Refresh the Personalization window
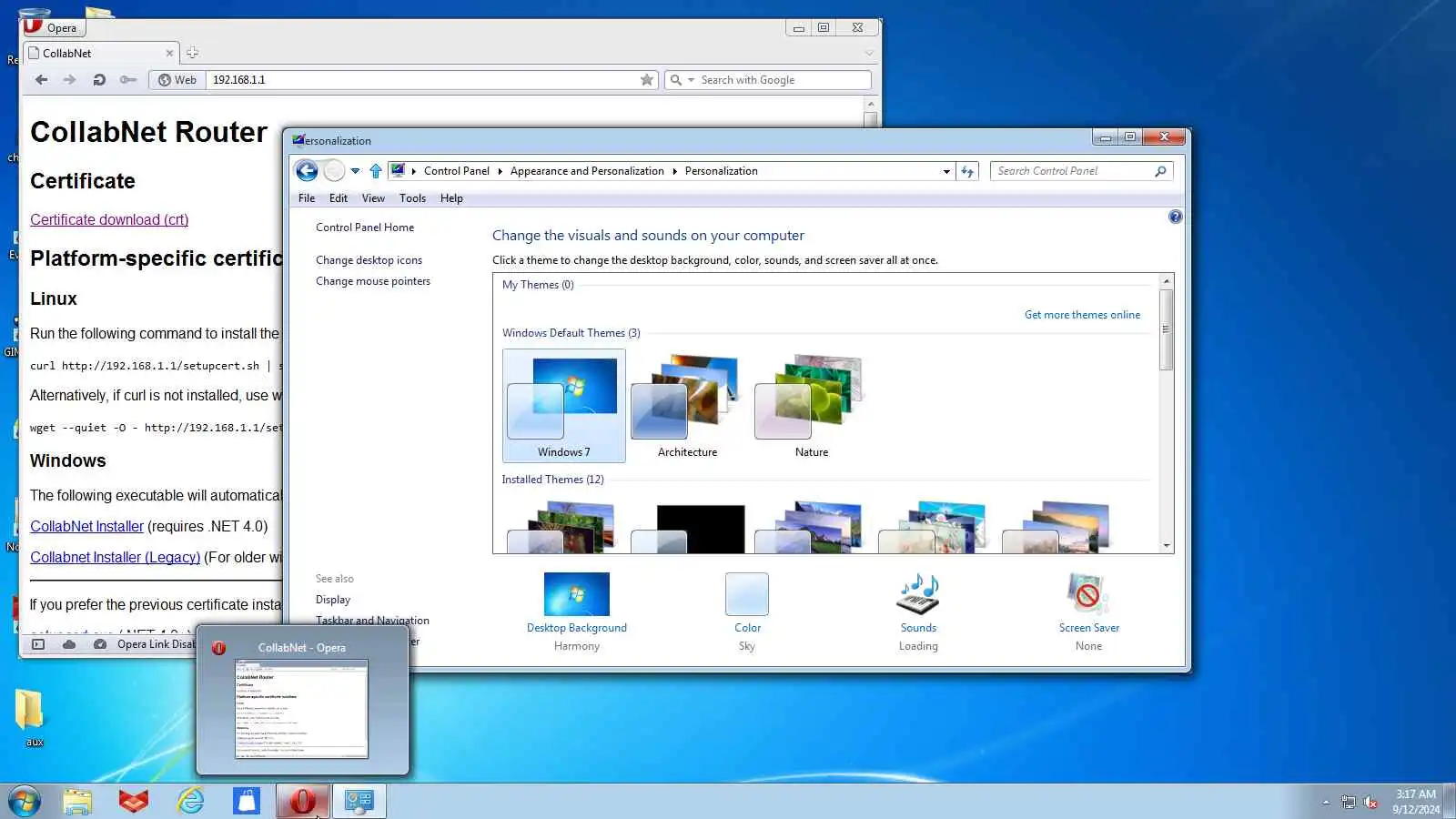This screenshot has height=819, width=1456. point(967,171)
